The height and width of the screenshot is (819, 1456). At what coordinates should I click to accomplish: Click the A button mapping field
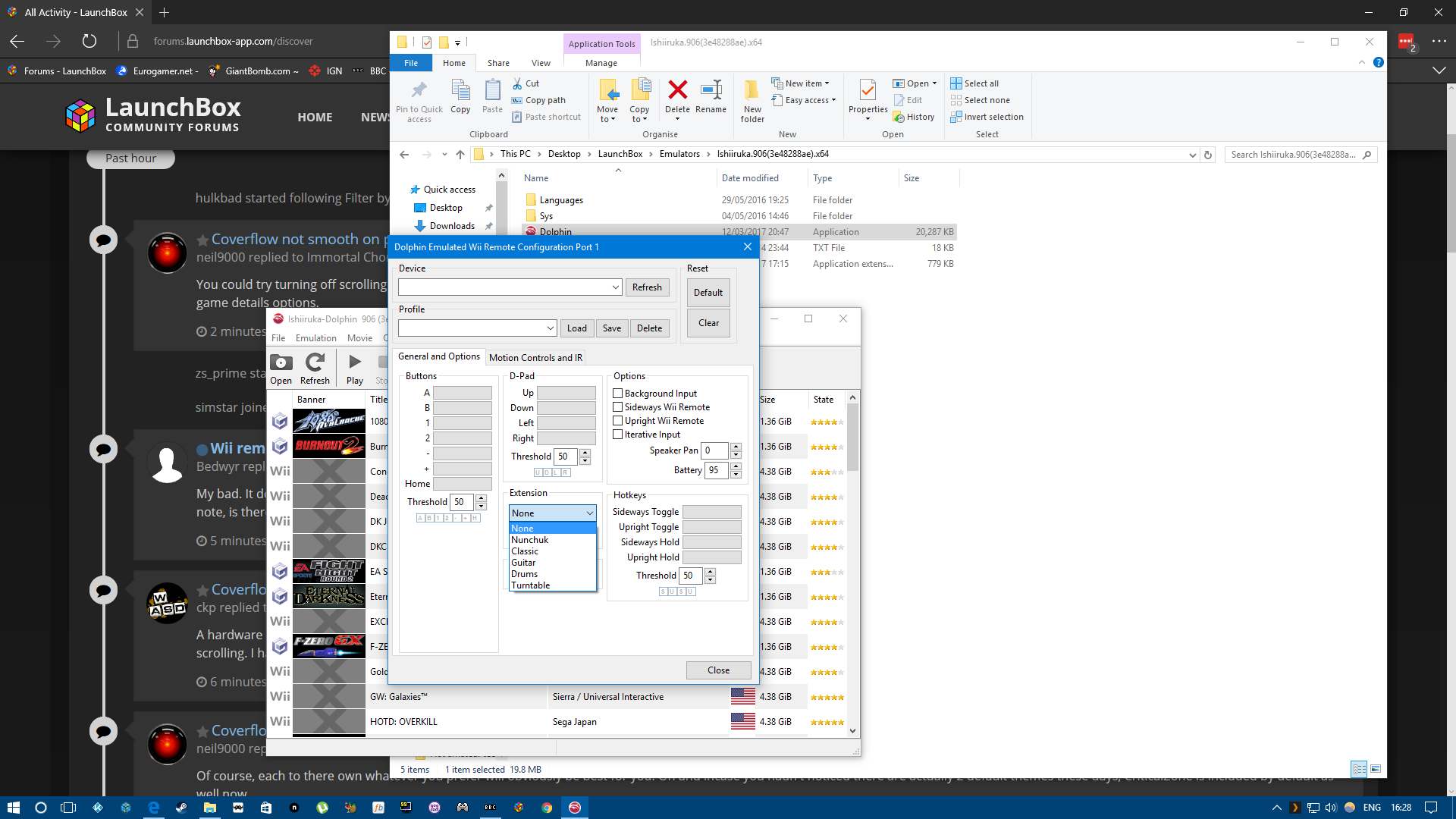[463, 393]
